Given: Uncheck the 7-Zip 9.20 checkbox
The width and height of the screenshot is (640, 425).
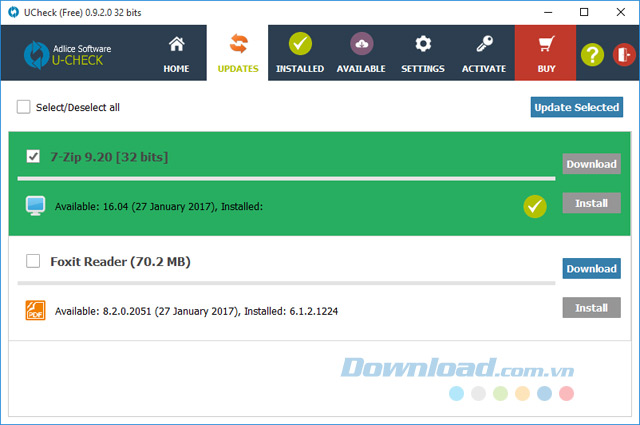Looking at the screenshot, I should click(x=33, y=156).
